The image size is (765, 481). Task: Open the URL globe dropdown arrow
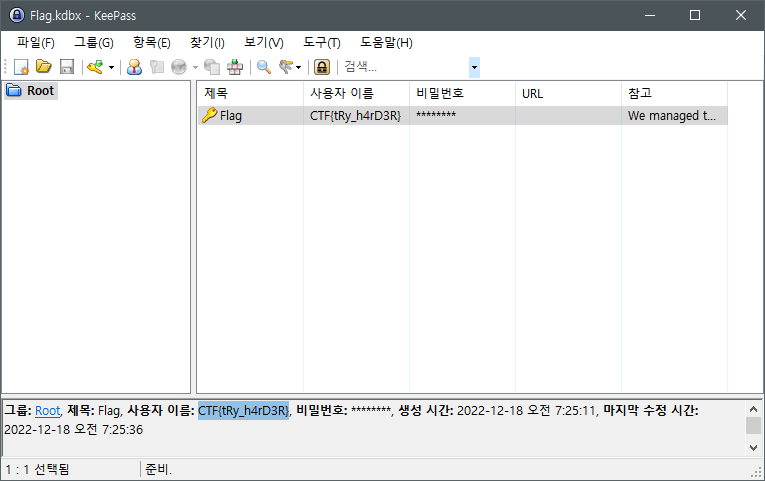pyautogui.click(x=195, y=67)
